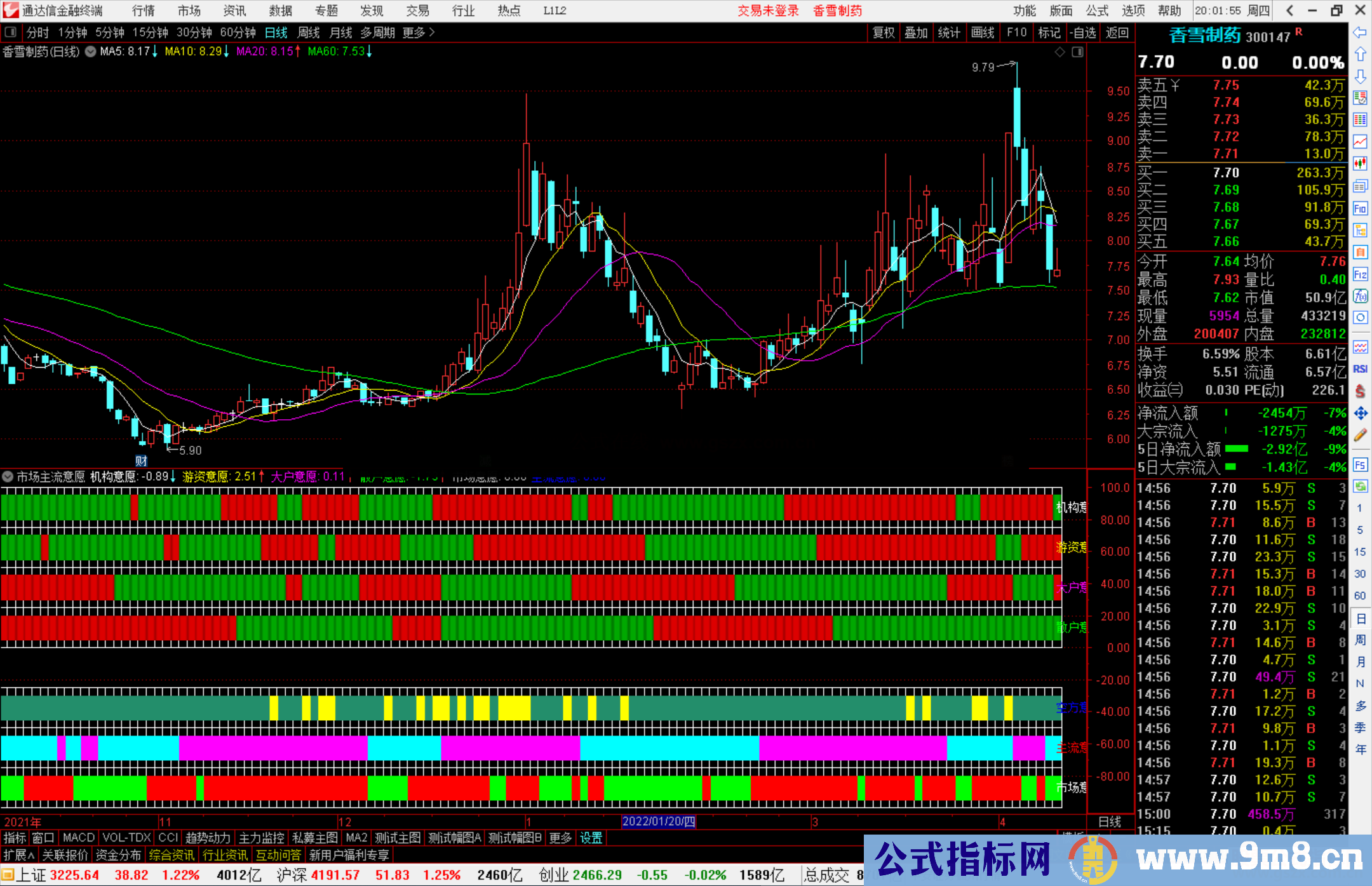Image resolution: width=1372 pixels, height=886 pixels.
Task: Toggle the diamond marker icon above chart
Action: [x=1059, y=52]
